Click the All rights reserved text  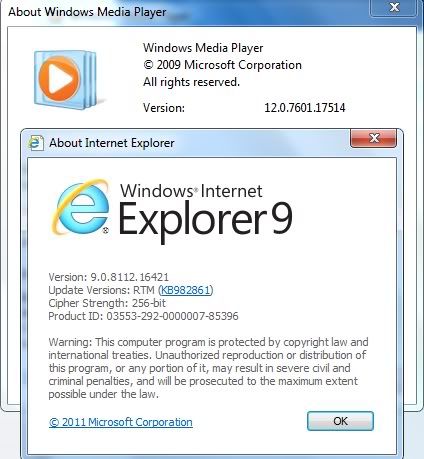(191, 82)
